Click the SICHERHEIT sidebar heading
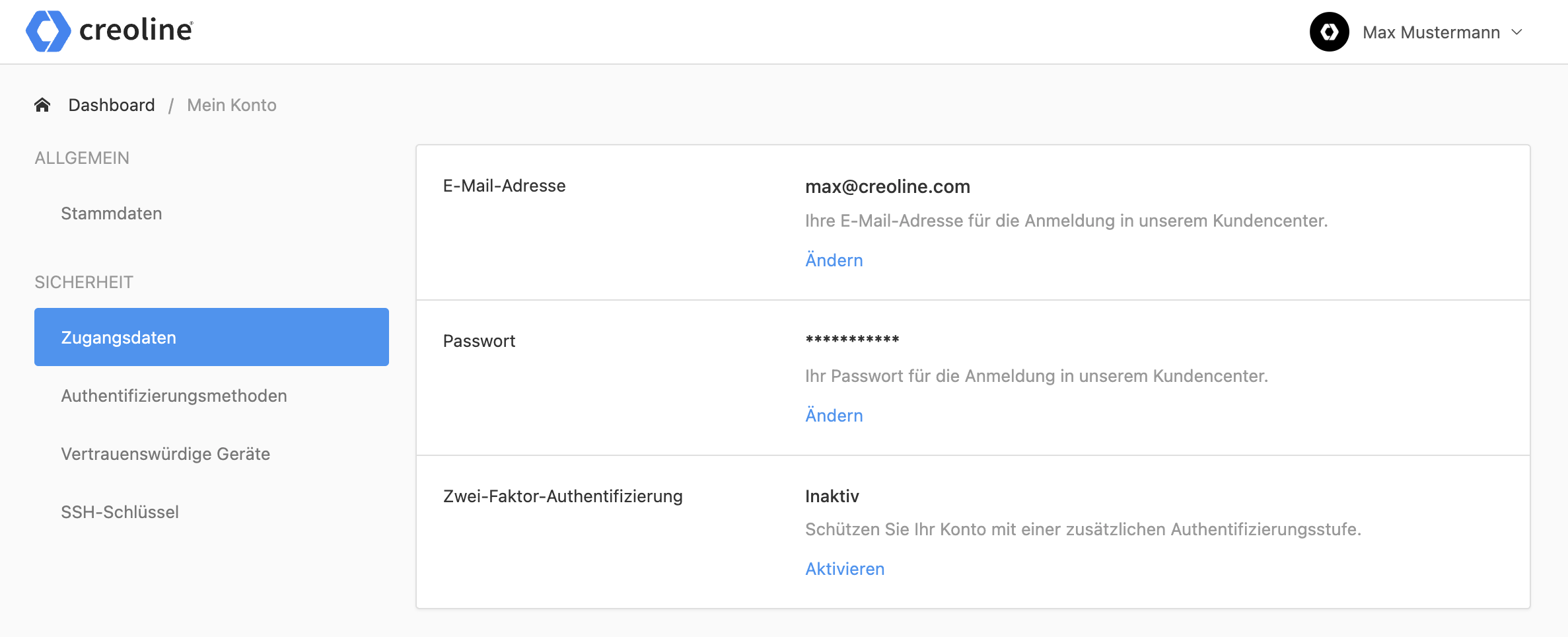This screenshot has width=1568, height=637. (84, 282)
